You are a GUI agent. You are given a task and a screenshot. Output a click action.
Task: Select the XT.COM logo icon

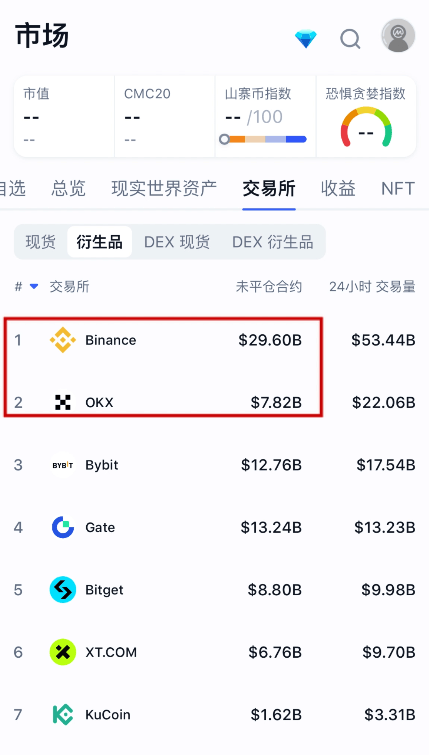[63, 652]
